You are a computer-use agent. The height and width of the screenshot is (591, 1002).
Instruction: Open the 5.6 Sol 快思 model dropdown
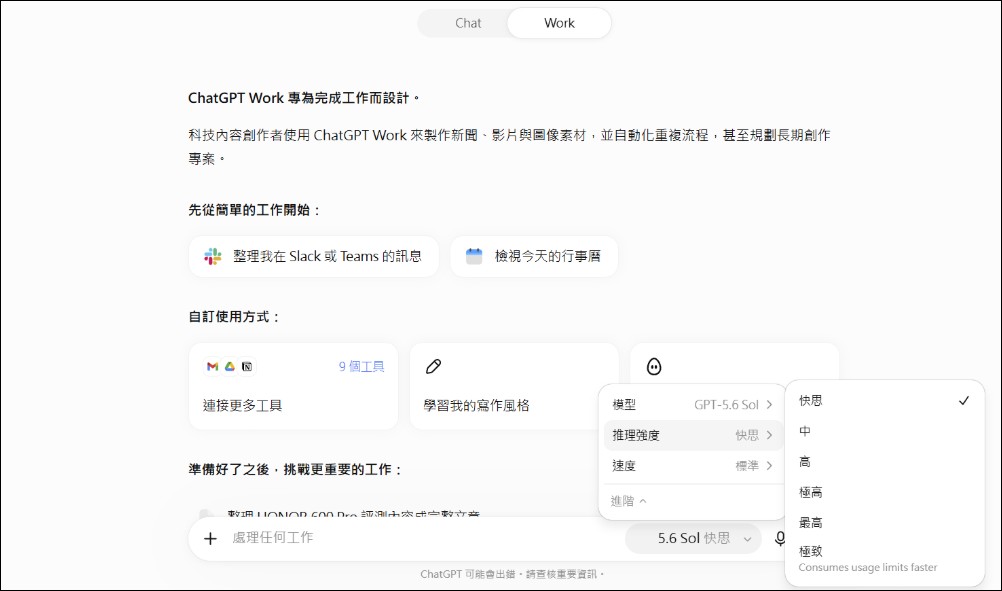[x=694, y=539]
